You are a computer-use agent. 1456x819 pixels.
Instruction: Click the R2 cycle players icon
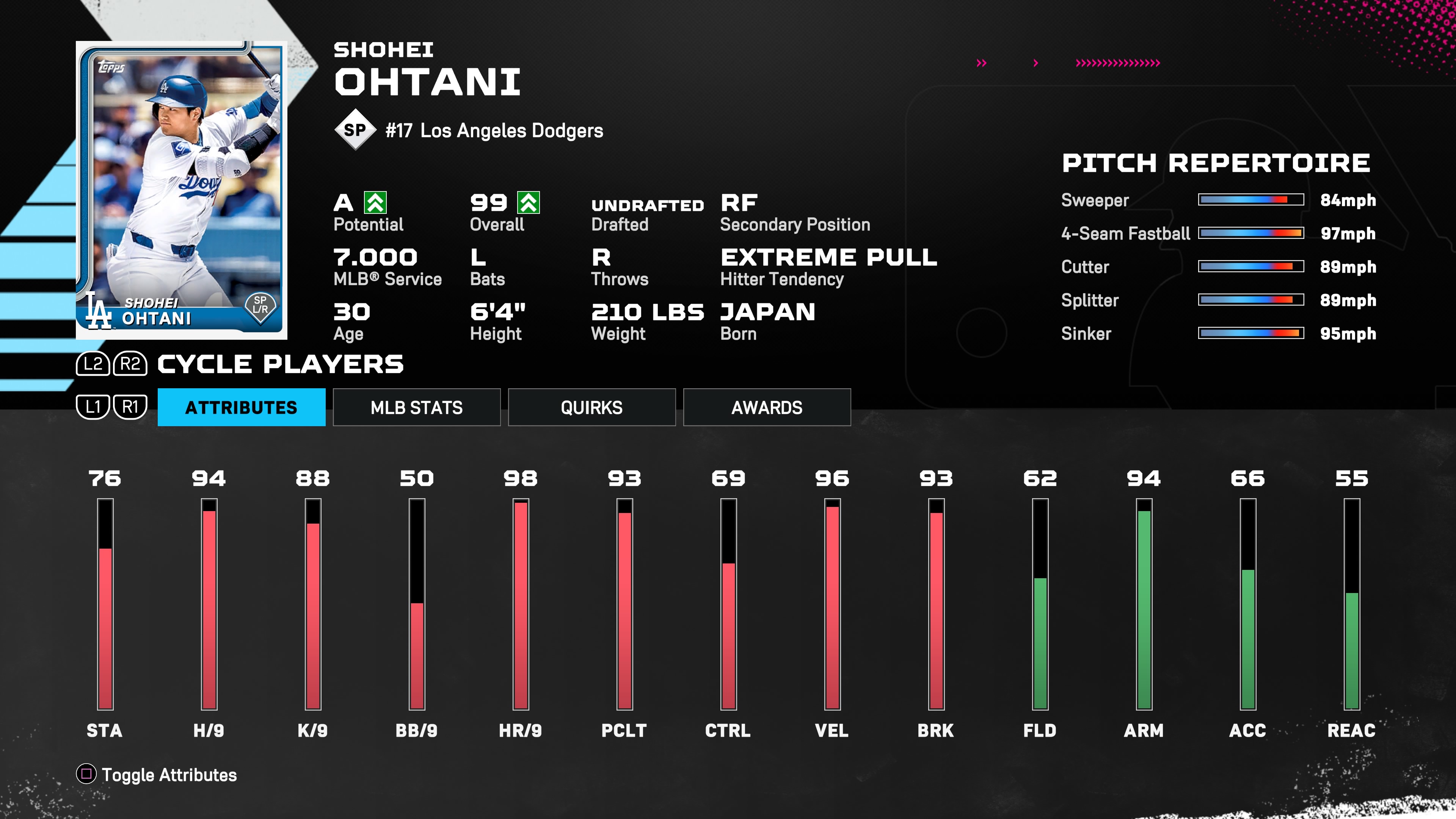tap(130, 364)
